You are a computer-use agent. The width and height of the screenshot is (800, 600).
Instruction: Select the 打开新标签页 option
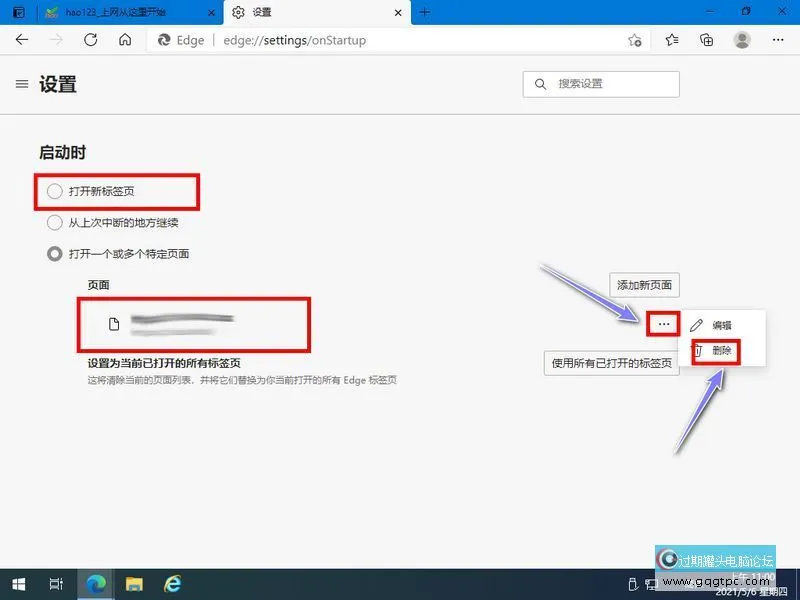click(x=55, y=190)
